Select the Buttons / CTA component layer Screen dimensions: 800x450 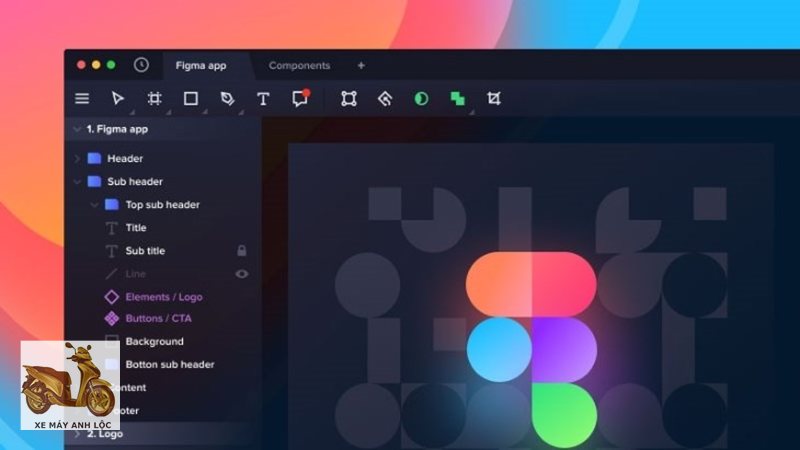(x=159, y=318)
